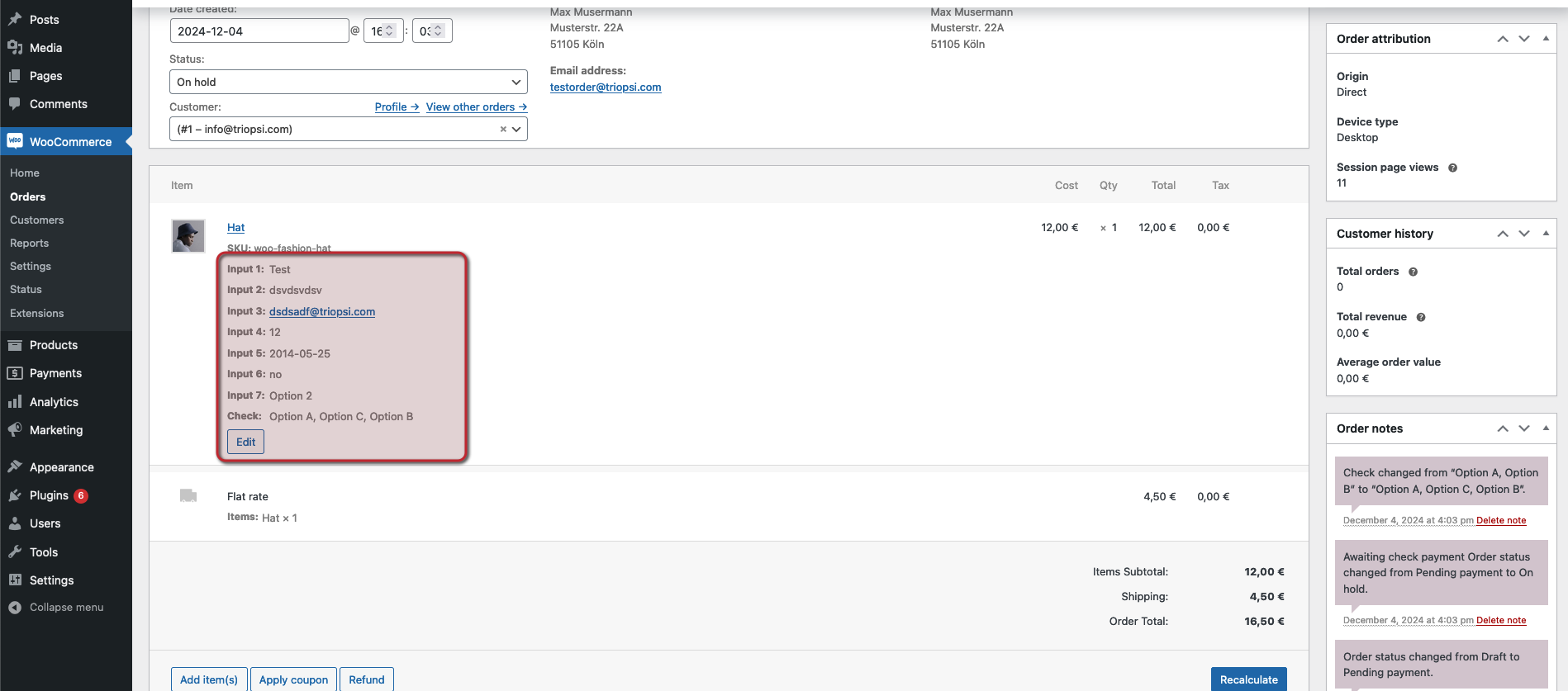Click the Products archive icon

(x=15, y=345)
